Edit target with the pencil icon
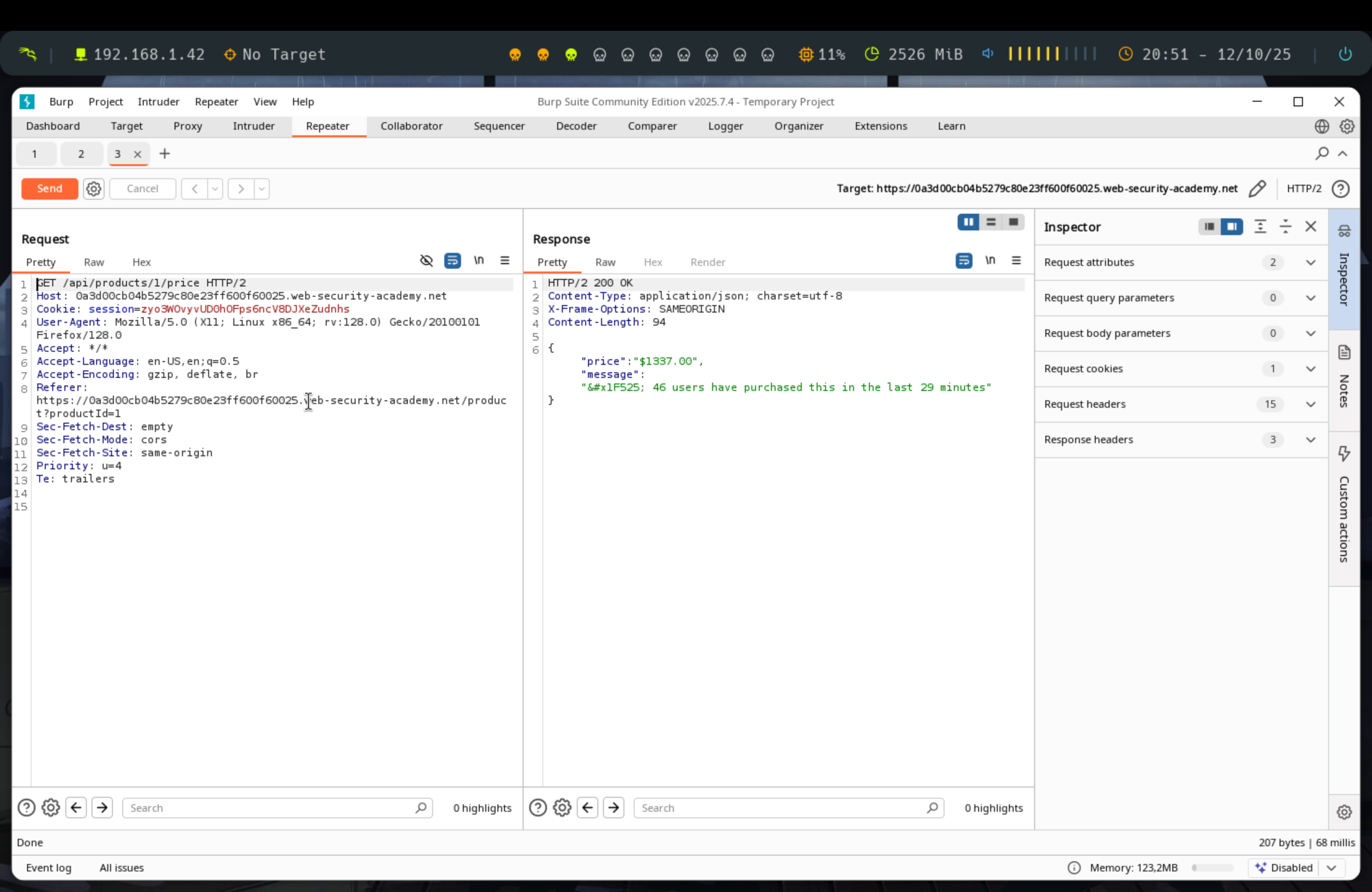 (x=1257, y=188)
